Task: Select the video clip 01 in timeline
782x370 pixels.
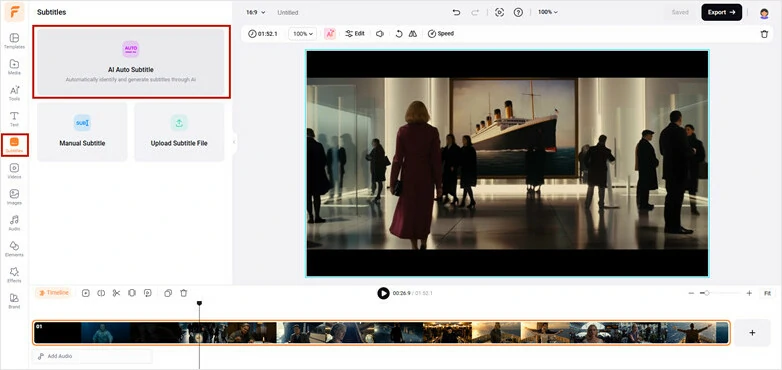Action: tap(382, 333)
